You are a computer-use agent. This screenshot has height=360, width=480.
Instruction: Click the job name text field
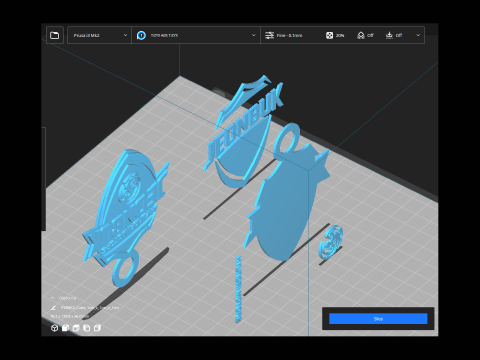point(90,307)
